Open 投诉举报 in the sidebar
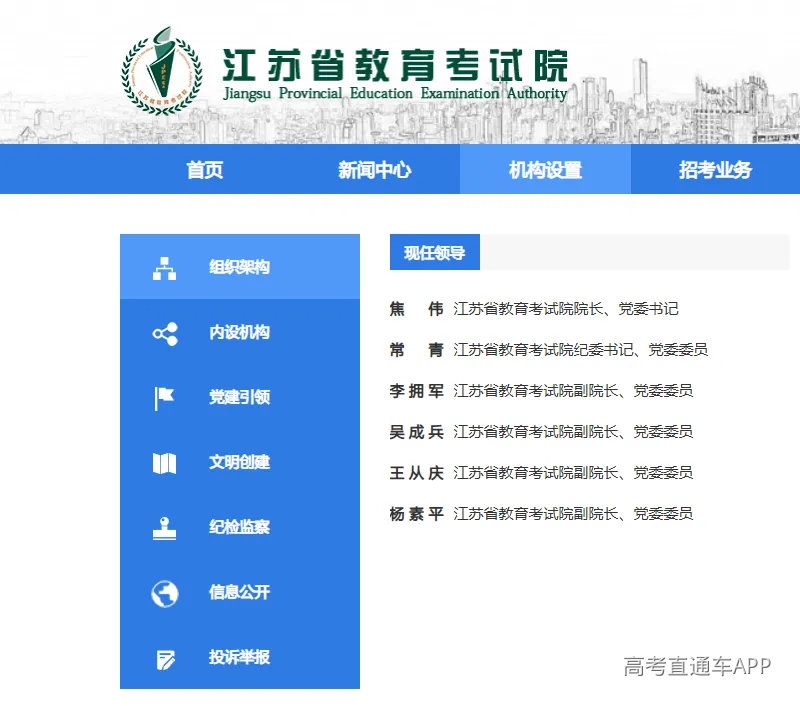This screenshot has height=706, width=800. tap(240, 657)
